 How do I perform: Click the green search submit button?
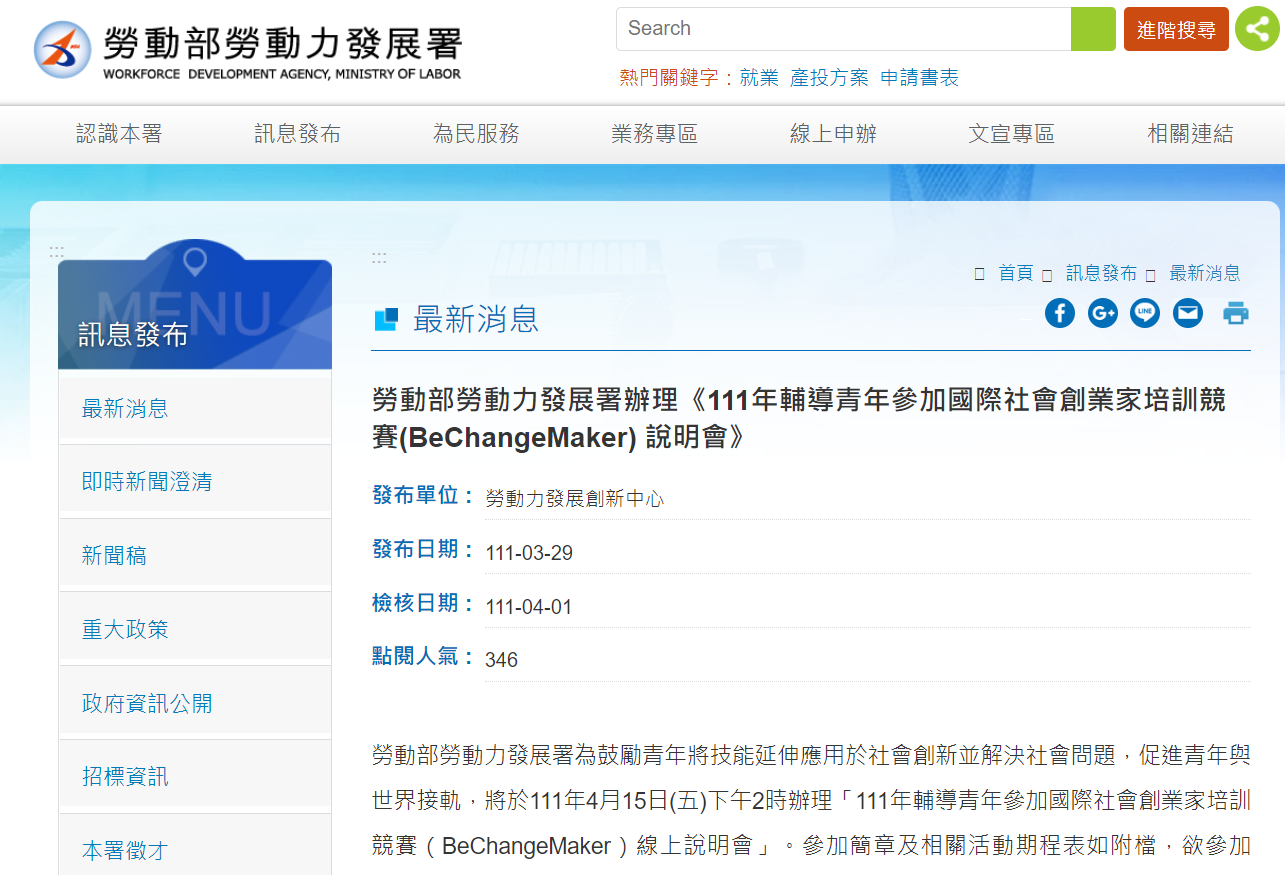point(1093,29)
